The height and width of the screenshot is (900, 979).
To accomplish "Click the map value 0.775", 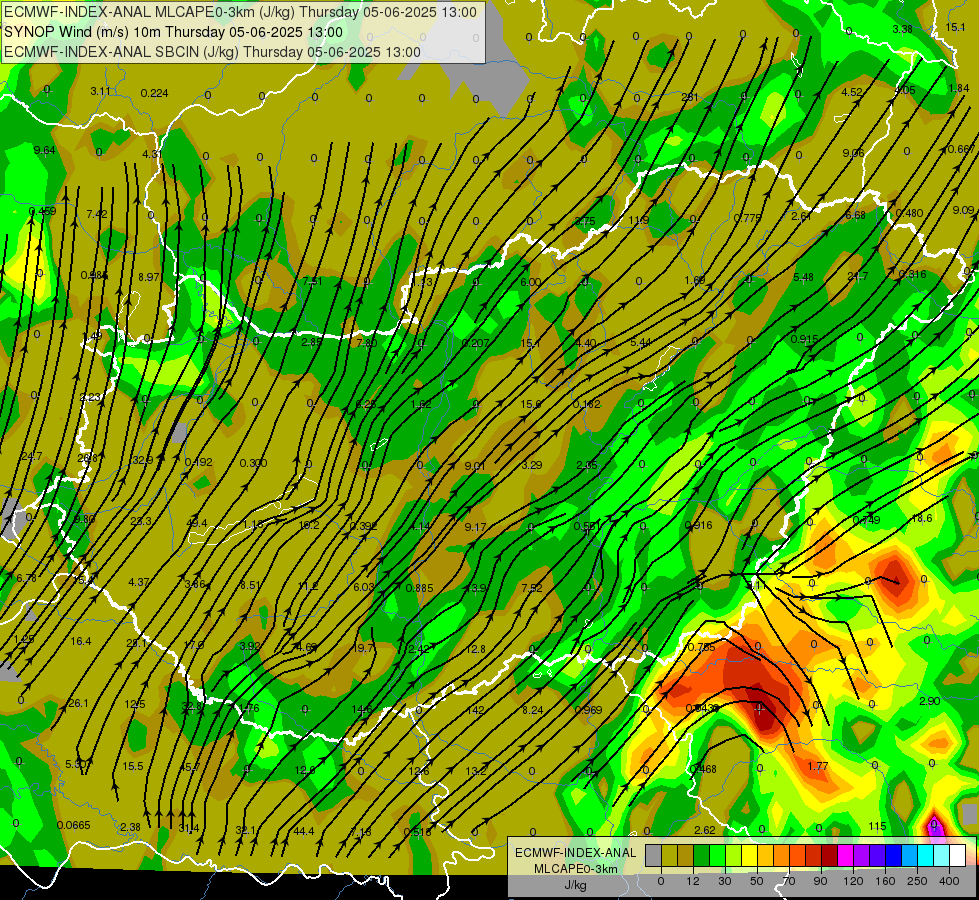I will coord(747,218).
